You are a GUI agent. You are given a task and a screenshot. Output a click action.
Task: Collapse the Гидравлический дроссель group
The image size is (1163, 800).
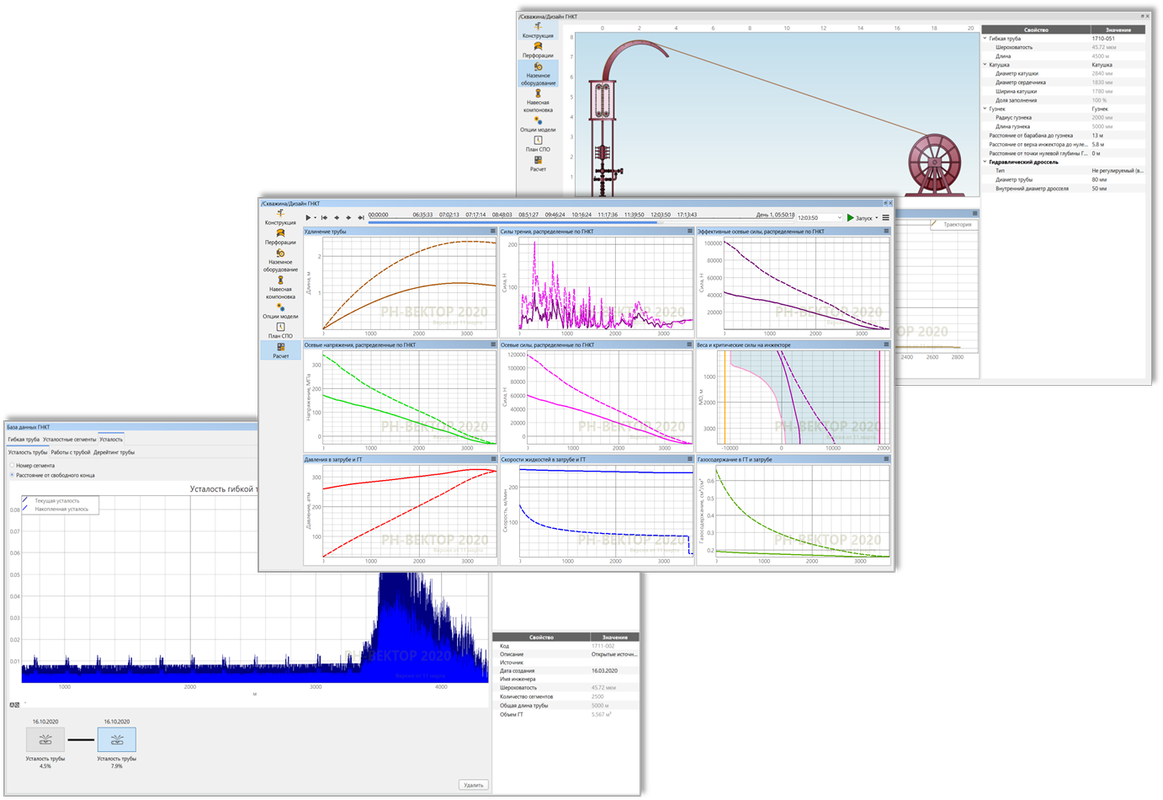985,162
